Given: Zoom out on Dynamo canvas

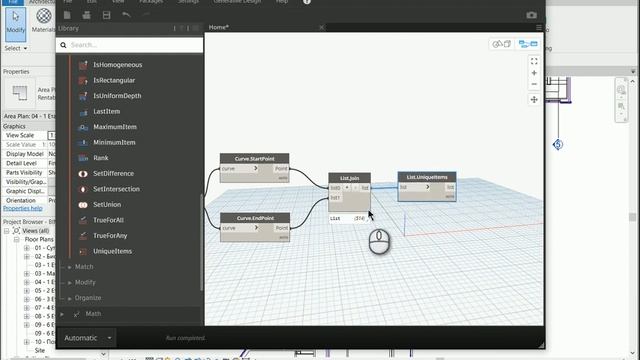Looking at the screenshot, I should coord(534,84).
